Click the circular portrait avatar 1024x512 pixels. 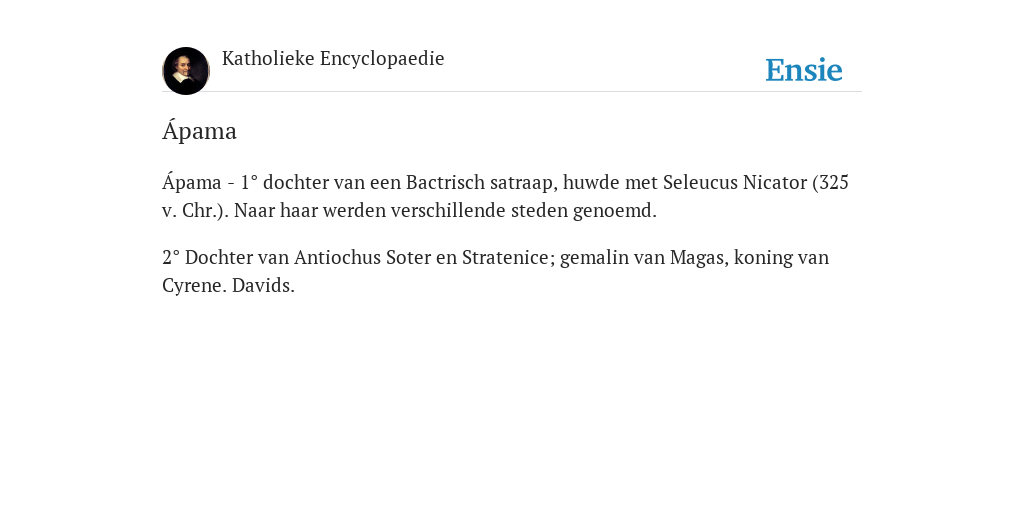coord(186,71)
